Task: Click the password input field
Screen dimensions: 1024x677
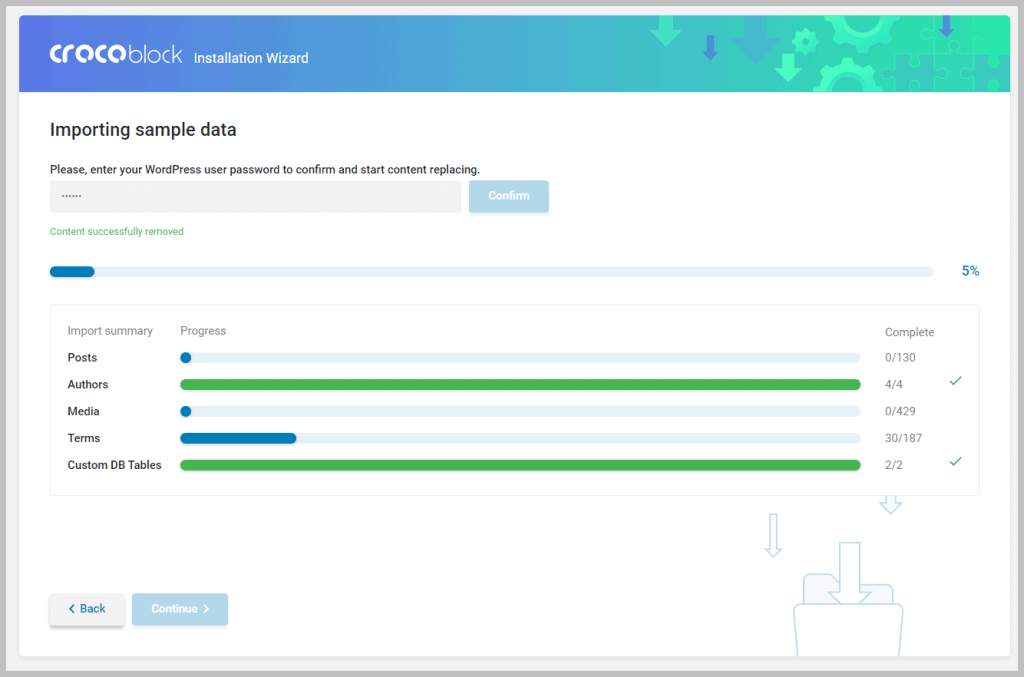Action: tap(255, 196)
